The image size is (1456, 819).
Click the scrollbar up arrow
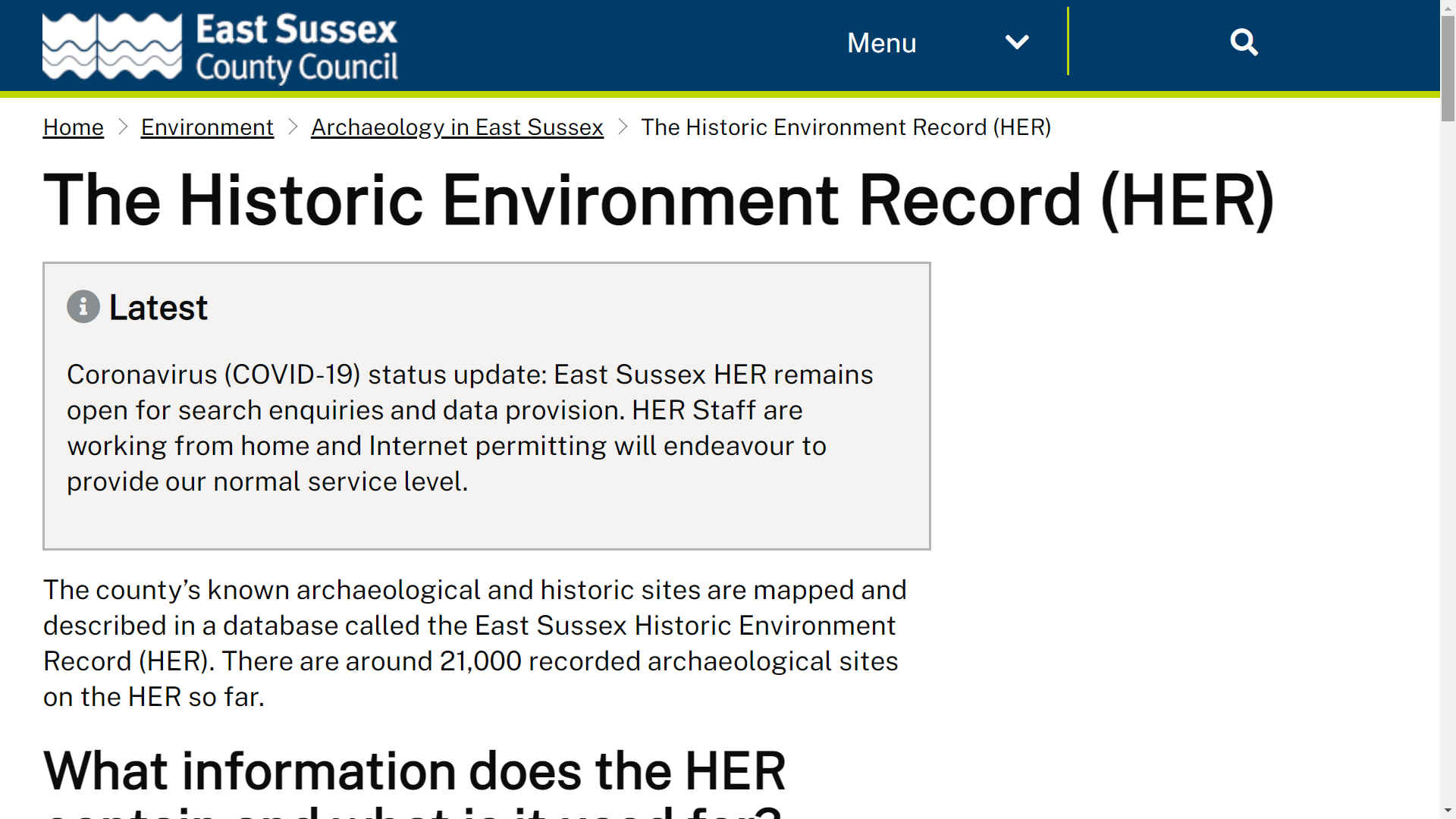click(1448, 7)
